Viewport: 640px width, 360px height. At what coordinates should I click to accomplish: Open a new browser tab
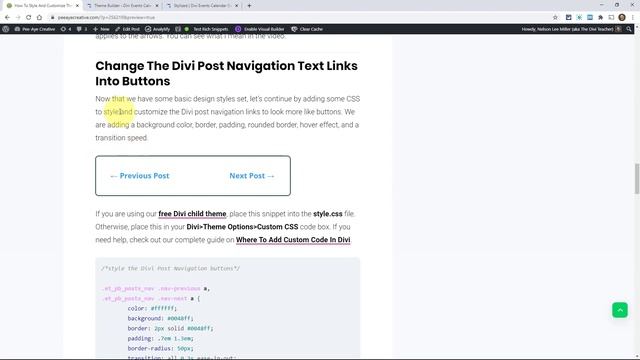coord(249,6)
